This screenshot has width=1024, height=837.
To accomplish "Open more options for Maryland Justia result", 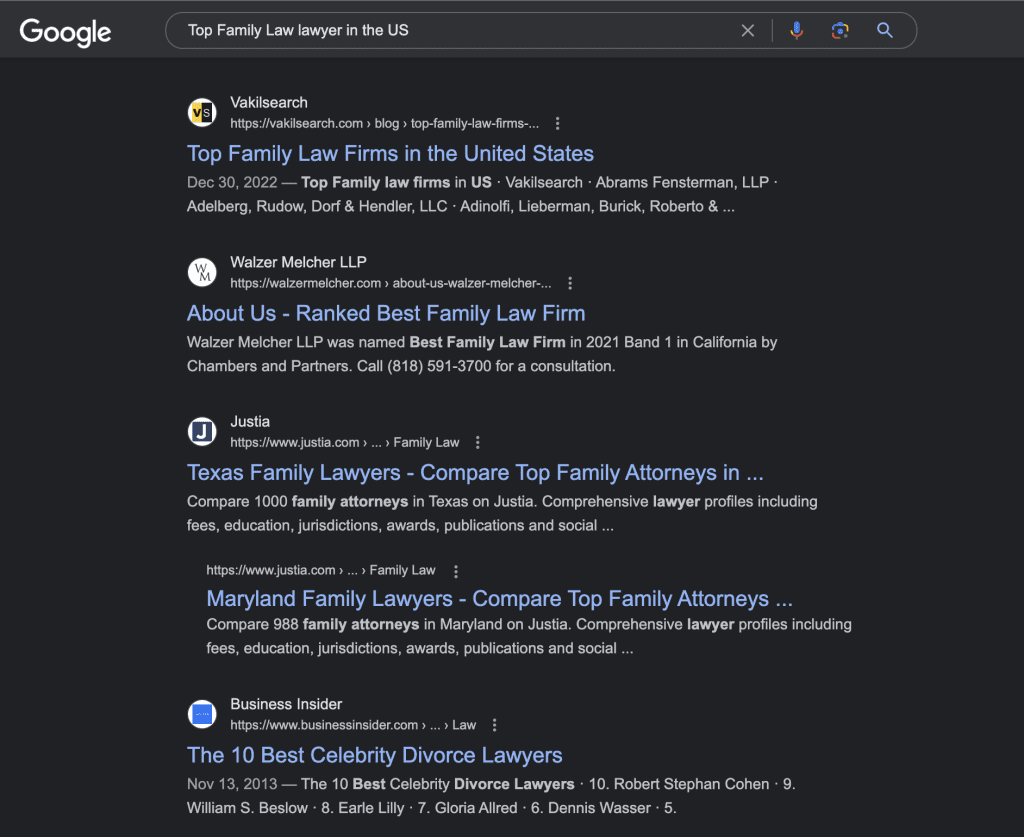I will [x=456, y=571].
